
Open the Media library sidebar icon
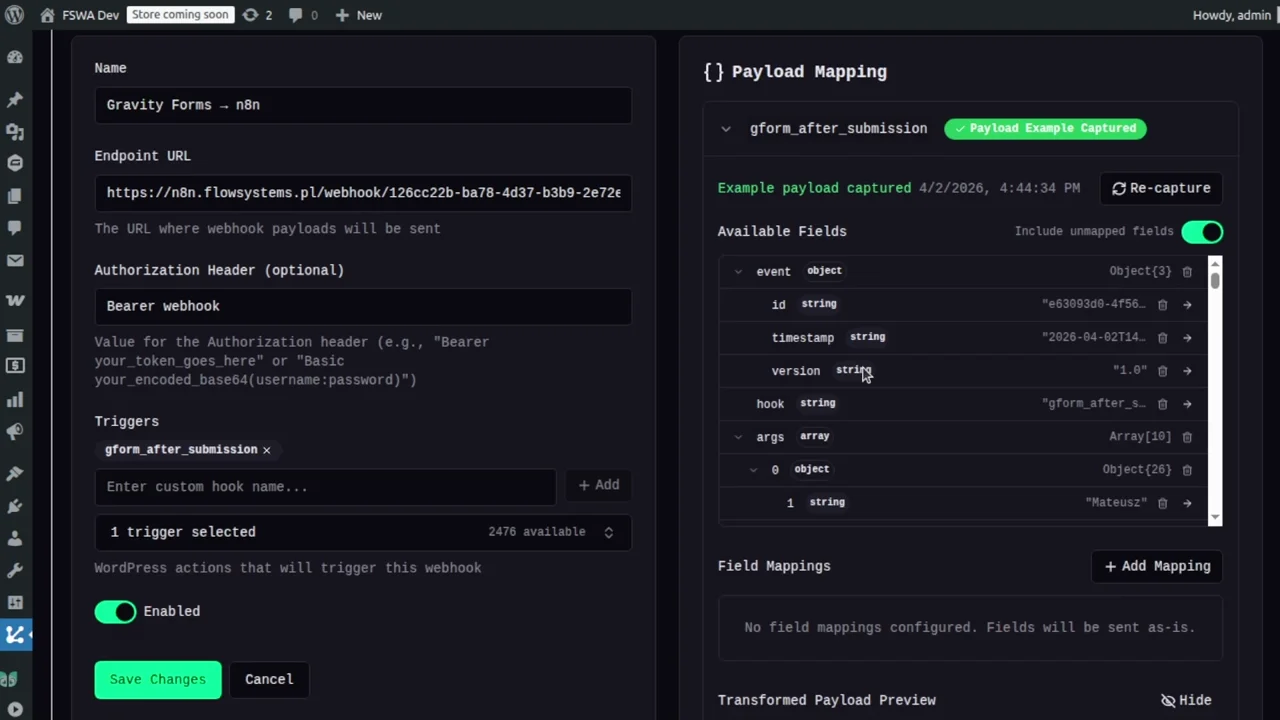pos(15,132)
